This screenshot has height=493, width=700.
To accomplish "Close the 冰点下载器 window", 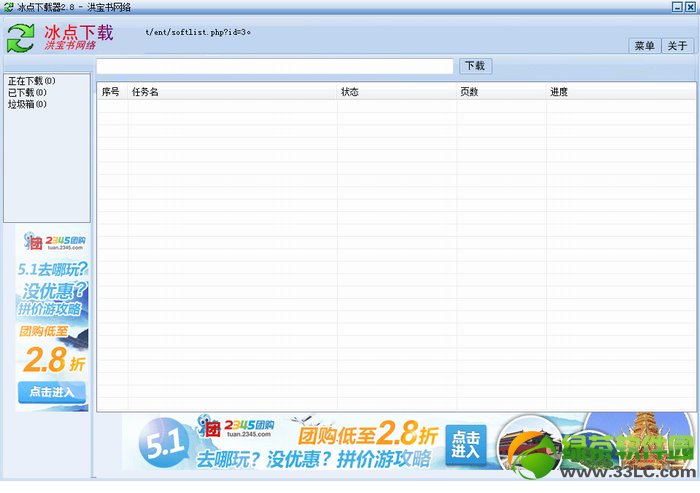I will [x=690, y=7].
